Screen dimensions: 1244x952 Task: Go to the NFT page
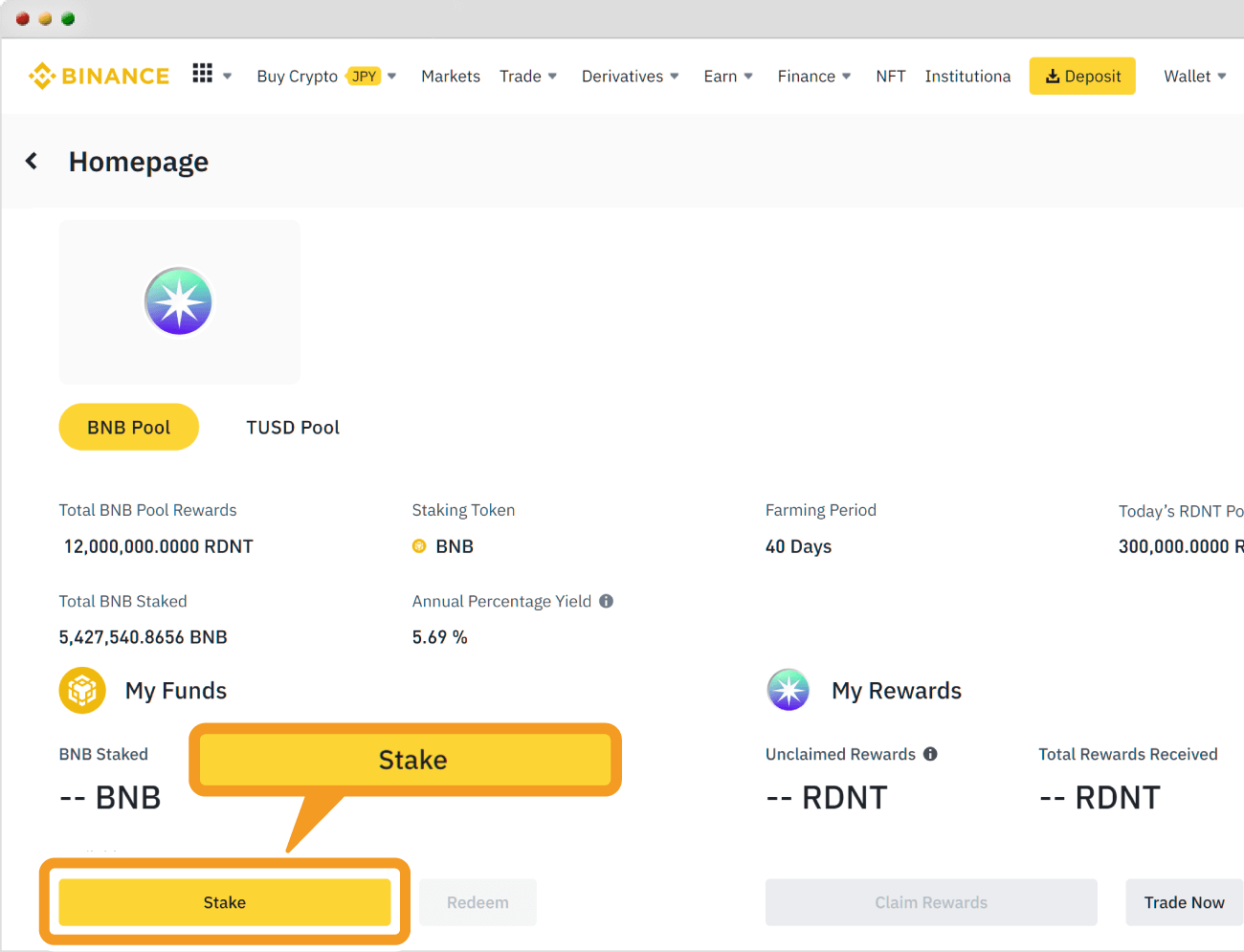click(891, 77)
